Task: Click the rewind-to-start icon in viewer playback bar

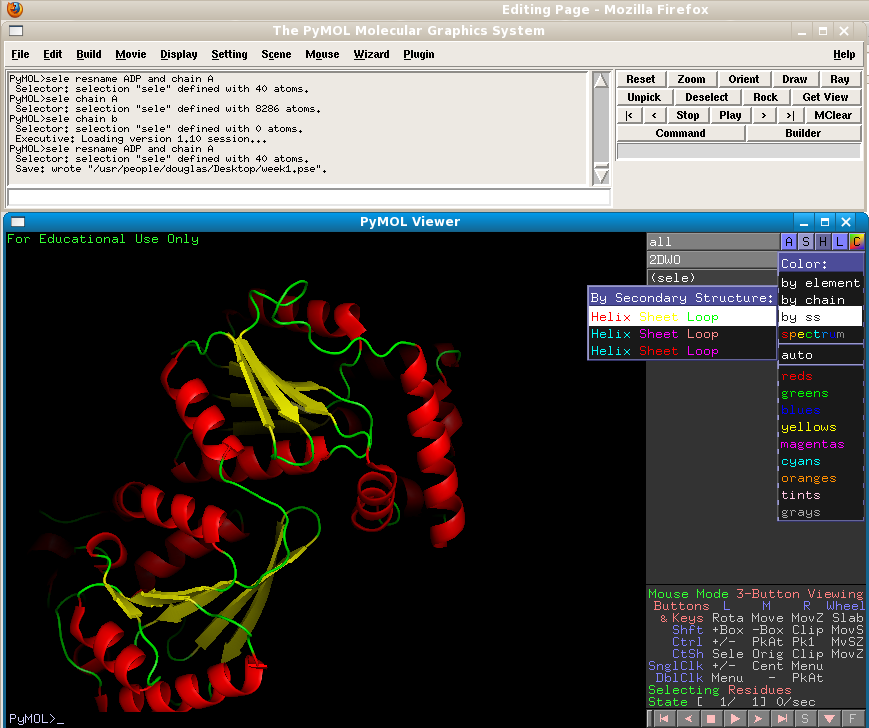Action: 662,718
